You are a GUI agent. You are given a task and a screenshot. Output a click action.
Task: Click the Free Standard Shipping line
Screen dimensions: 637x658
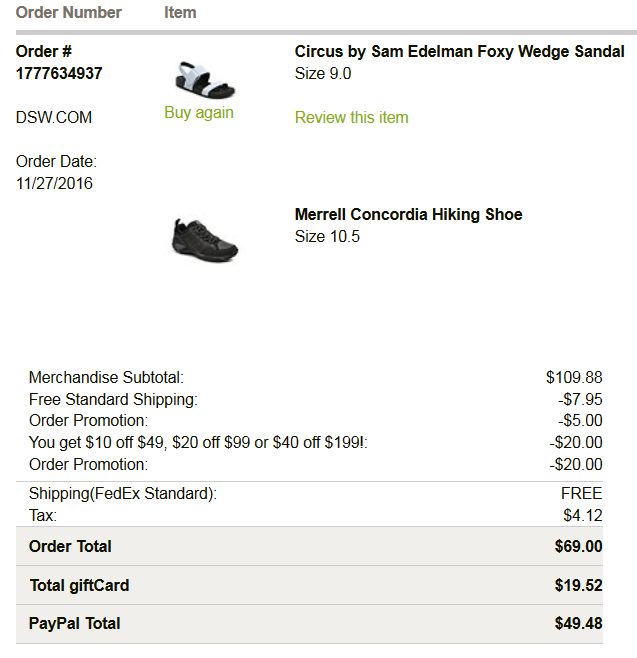113,400
